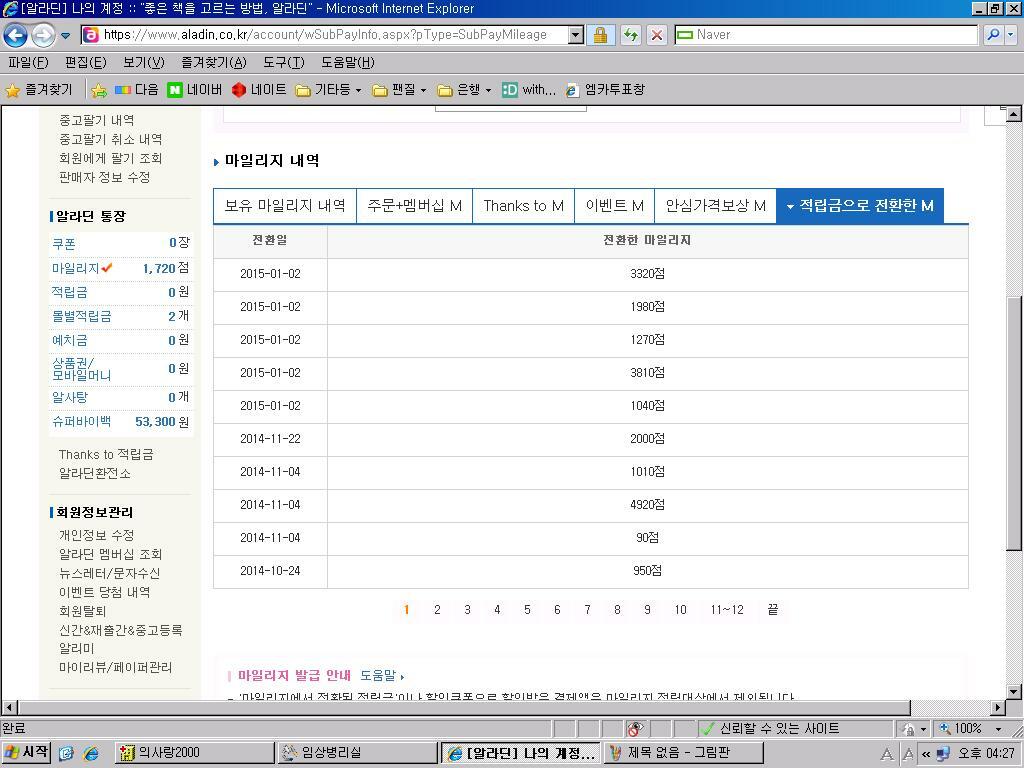1024x768 pixels.
Task: Open the 마일리지 link in sidebar
Action: pos(76,268)
